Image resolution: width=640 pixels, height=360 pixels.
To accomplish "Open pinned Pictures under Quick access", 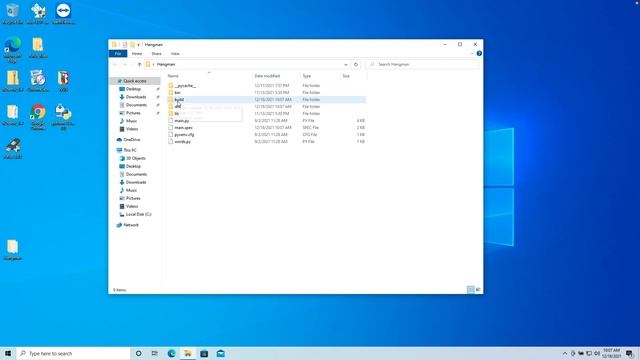I will pos(133,113).
